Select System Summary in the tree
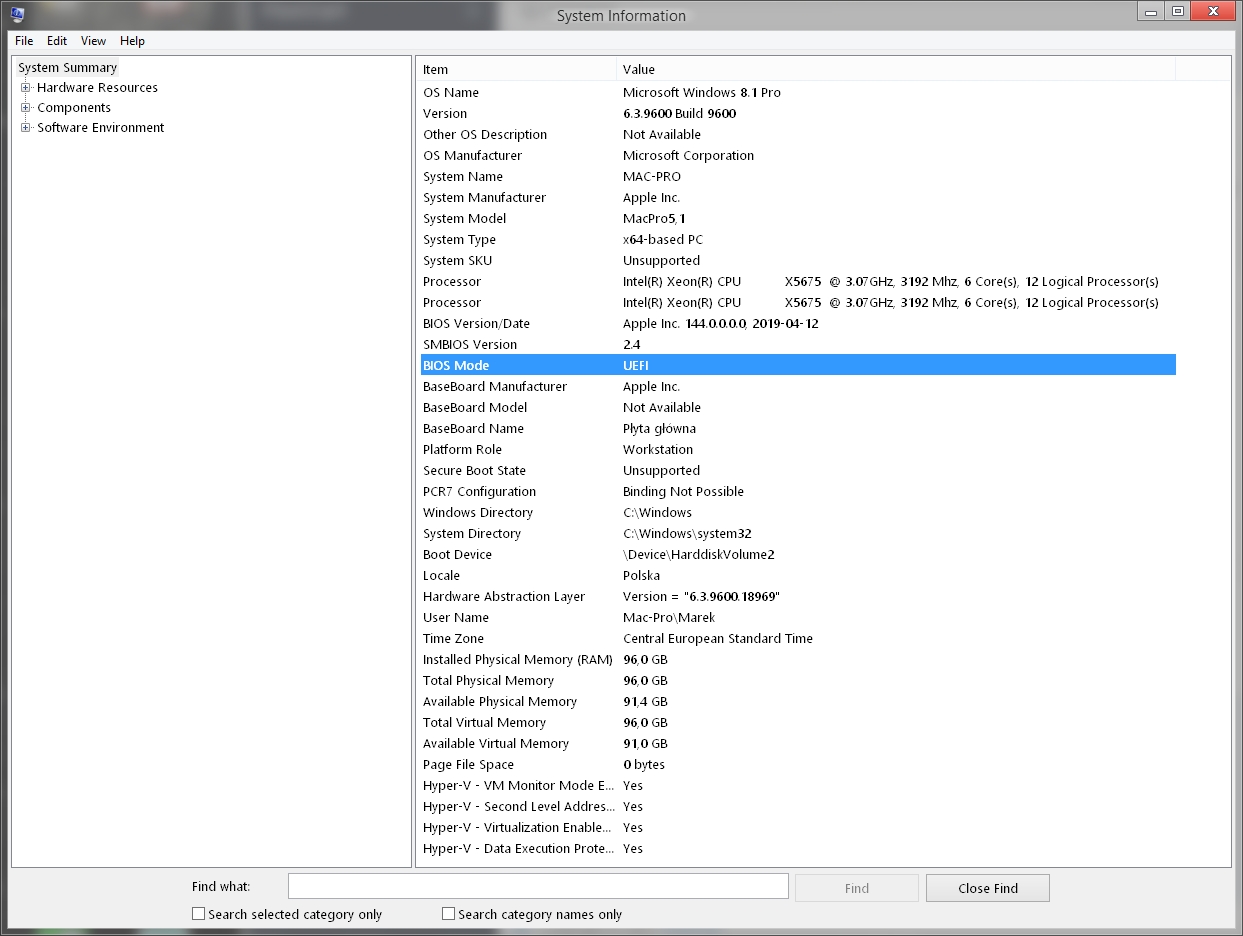1243x936 pixels. pyautogui.click(x=67, y=68)
